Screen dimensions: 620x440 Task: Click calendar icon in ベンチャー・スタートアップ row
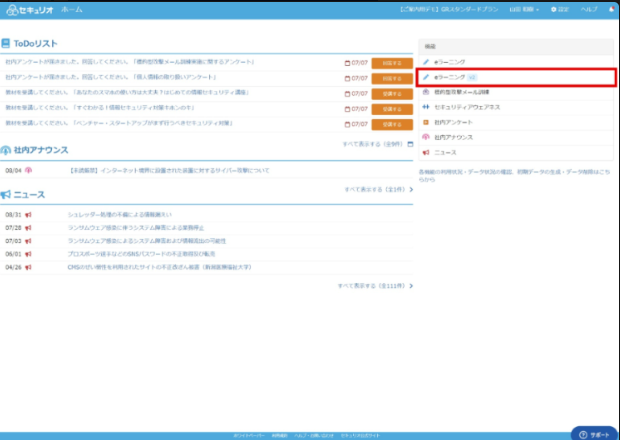click(347, 125)
